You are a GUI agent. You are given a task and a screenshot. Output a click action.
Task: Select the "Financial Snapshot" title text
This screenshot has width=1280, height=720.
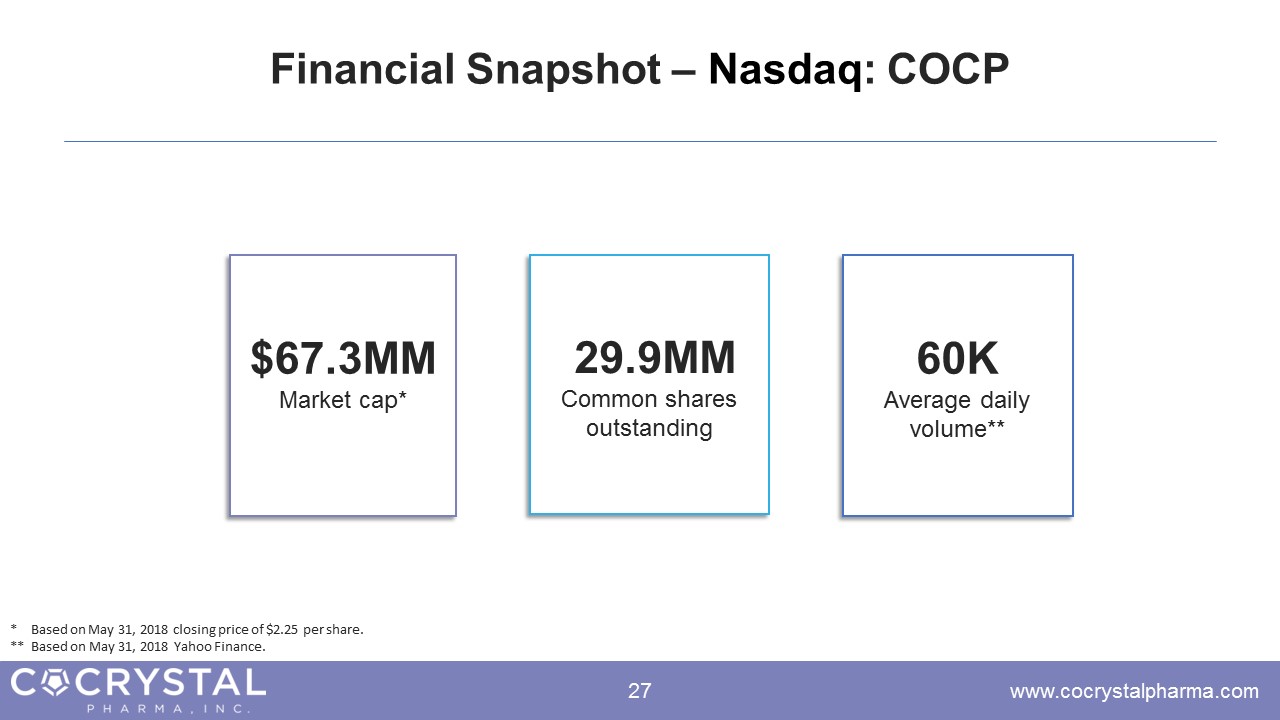465,70
